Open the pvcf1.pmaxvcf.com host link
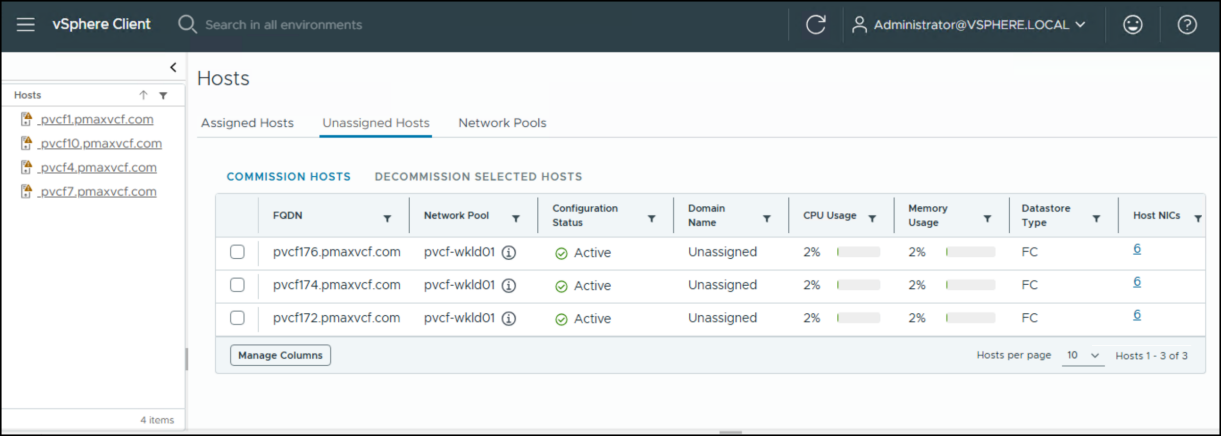This screenshot has height=436, width=1221. (x=96, y=119)
